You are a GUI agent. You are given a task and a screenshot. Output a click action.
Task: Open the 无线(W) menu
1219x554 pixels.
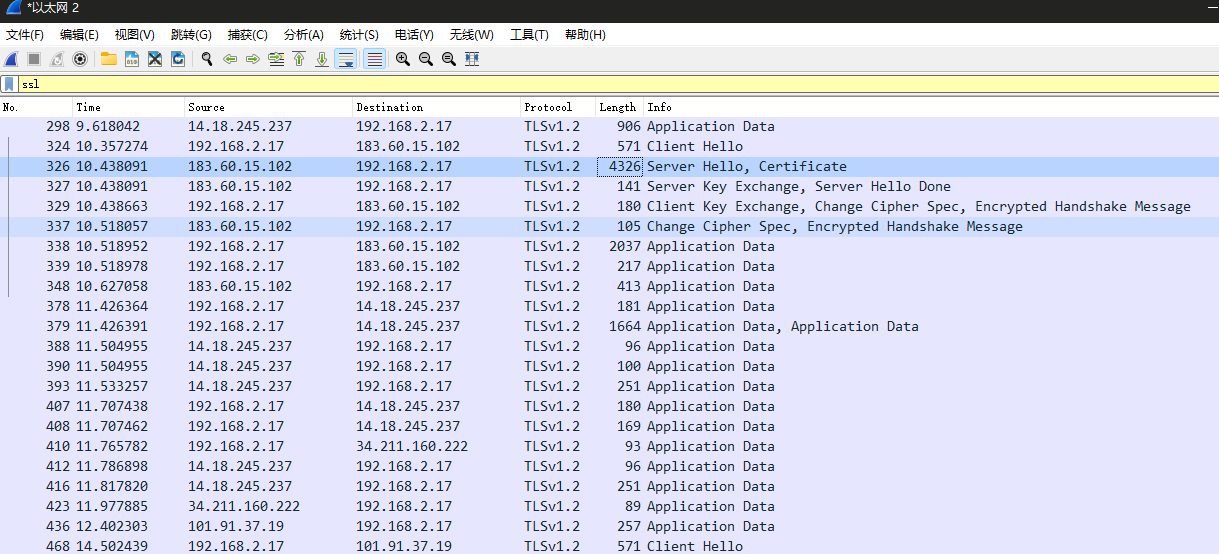point(472,35)
